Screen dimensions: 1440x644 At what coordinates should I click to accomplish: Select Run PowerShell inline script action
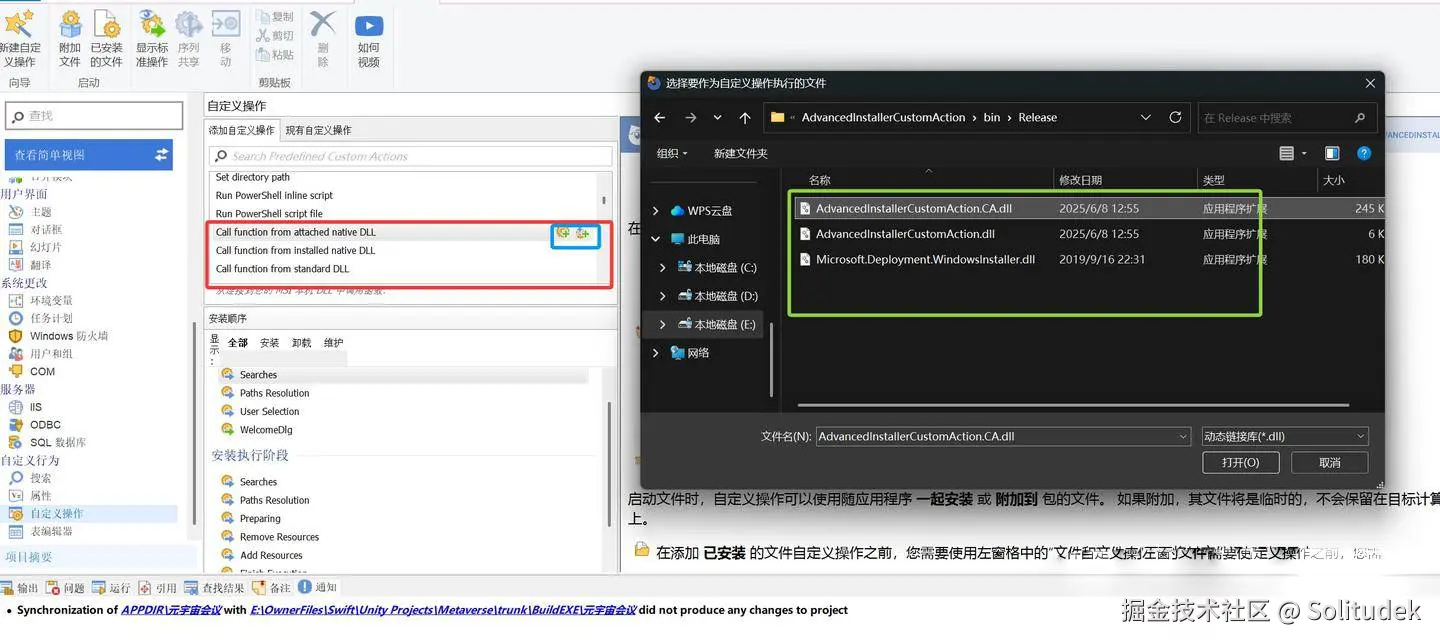tap(274, 195)
